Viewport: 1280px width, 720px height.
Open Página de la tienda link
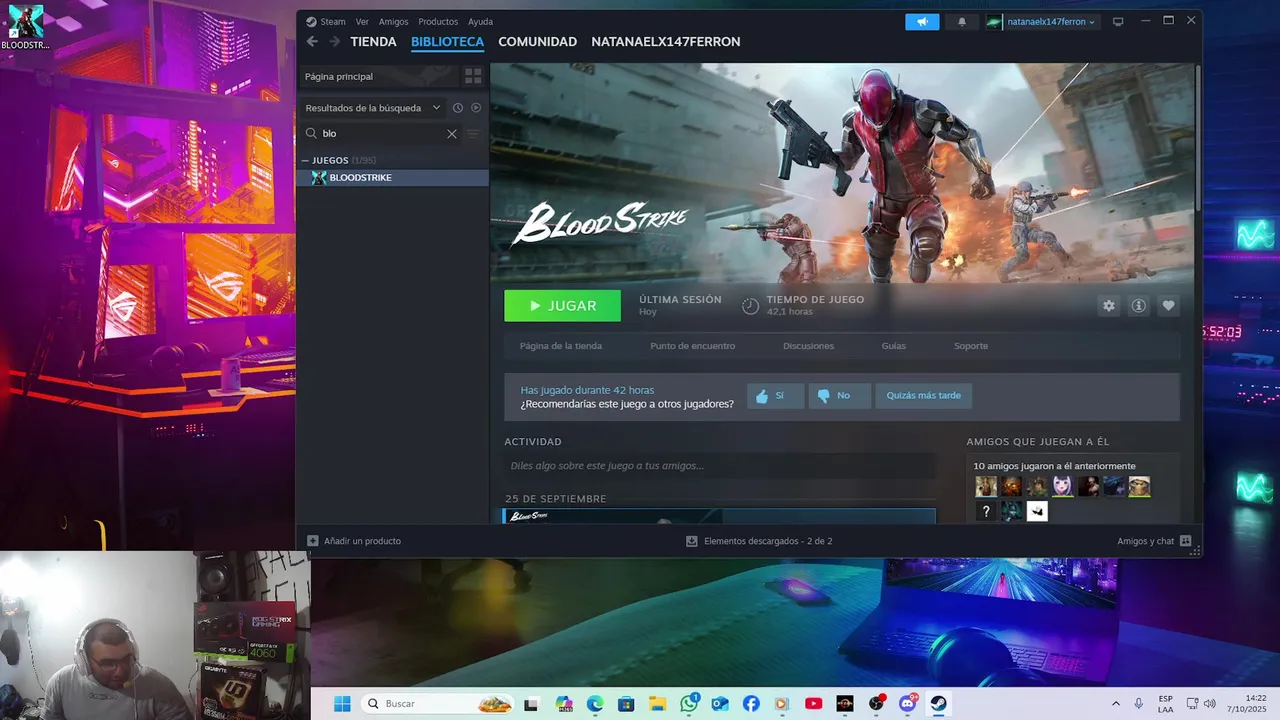point(561,346)
